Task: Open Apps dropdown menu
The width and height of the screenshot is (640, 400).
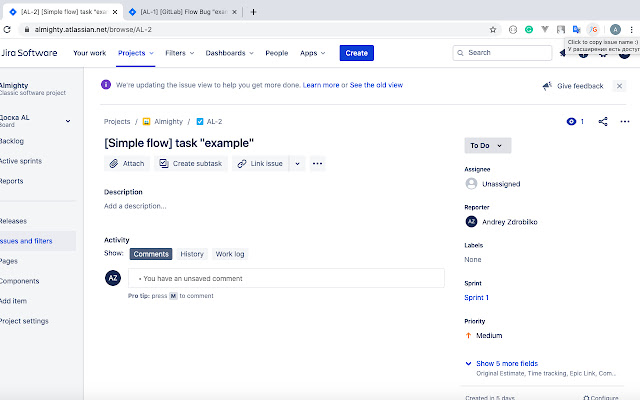Action: [x=313, y=53]
